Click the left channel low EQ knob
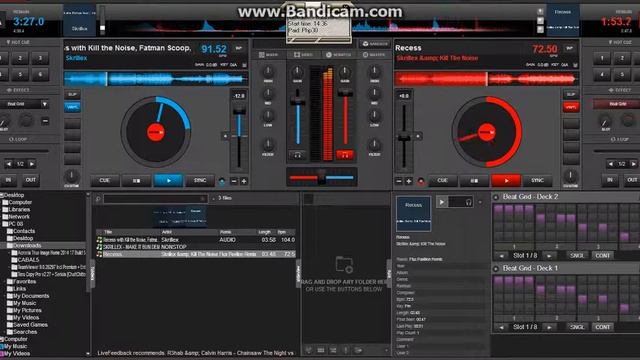640x360 pixels. [x=268, y=116]
